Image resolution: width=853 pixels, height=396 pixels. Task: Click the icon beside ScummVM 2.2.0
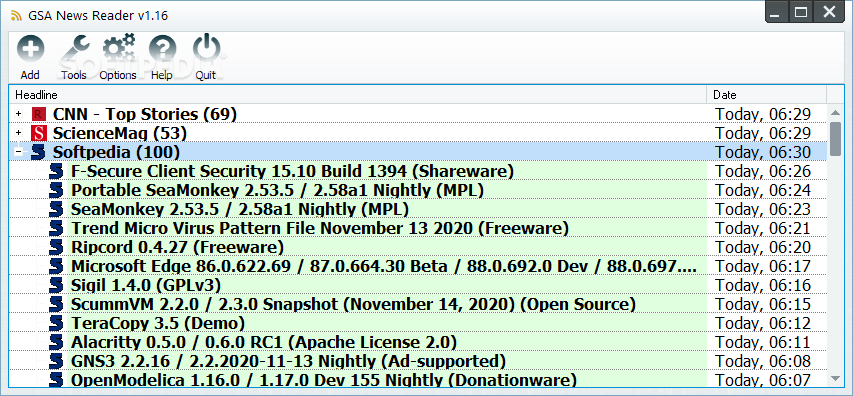[57, 305]
